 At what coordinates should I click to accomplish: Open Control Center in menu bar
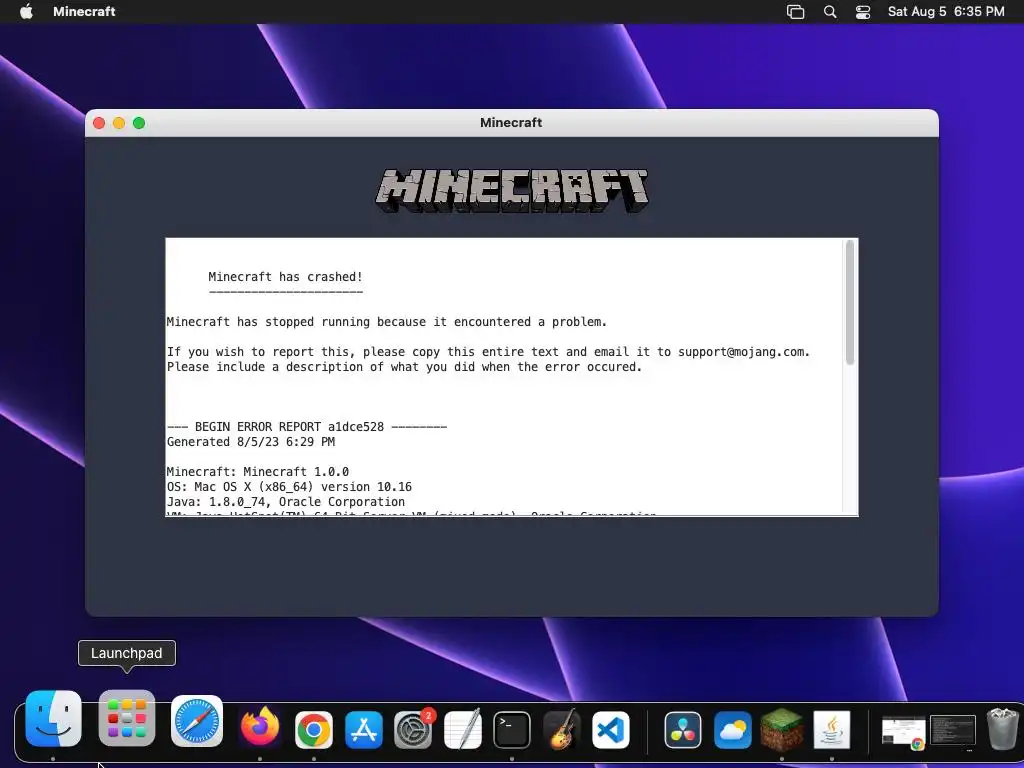(x=863, y=12)
